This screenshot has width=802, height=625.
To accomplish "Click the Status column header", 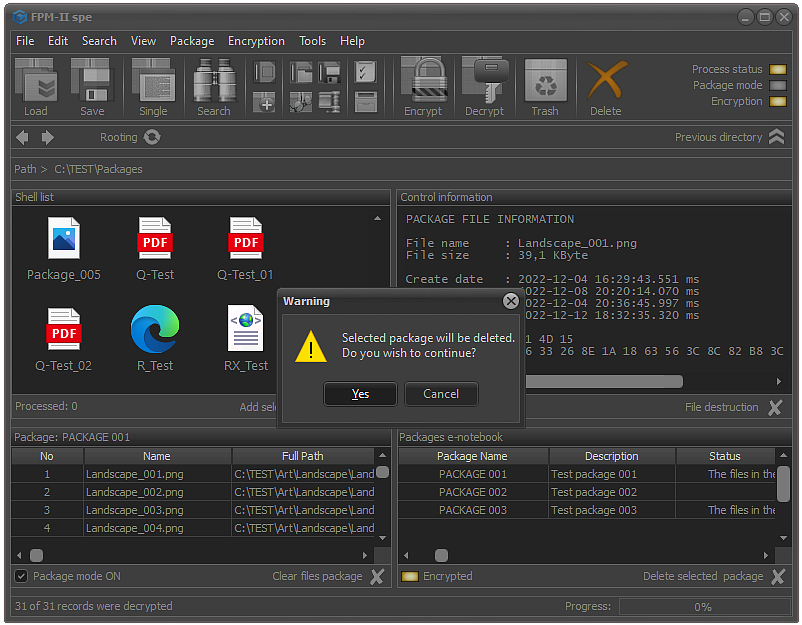I will pyautogui.click(x=725, y=456).
